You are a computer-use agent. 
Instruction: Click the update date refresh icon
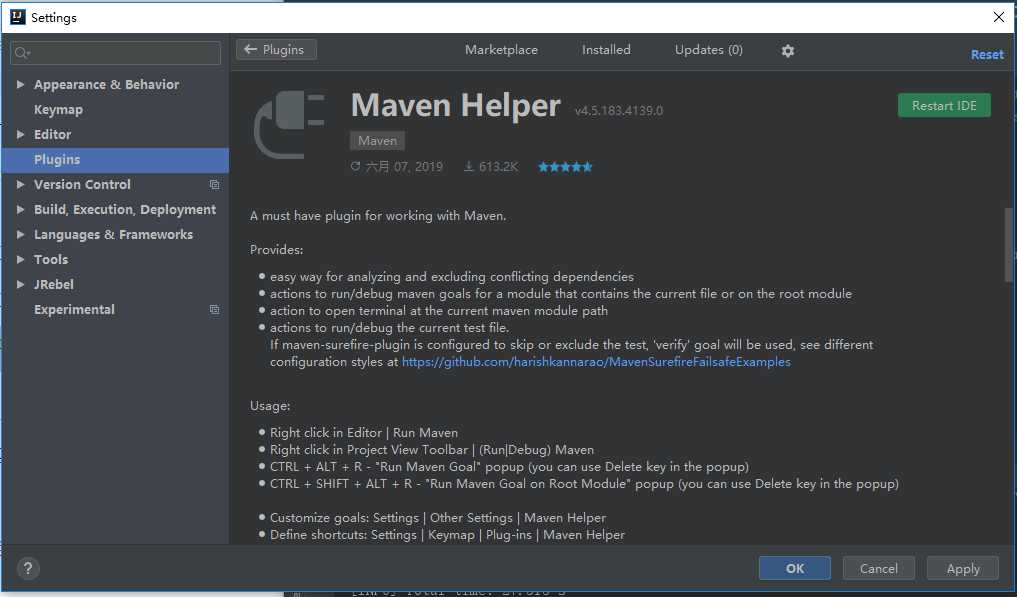[355, 166]
